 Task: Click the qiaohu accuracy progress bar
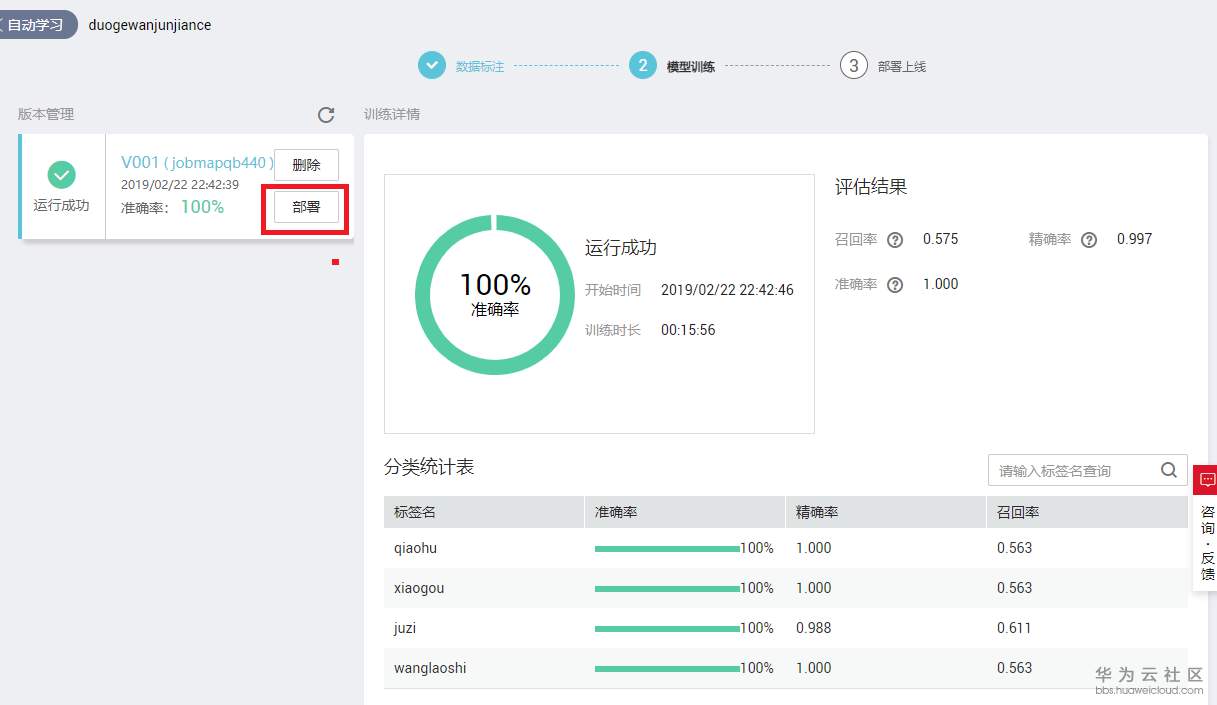tap(667, 549)
